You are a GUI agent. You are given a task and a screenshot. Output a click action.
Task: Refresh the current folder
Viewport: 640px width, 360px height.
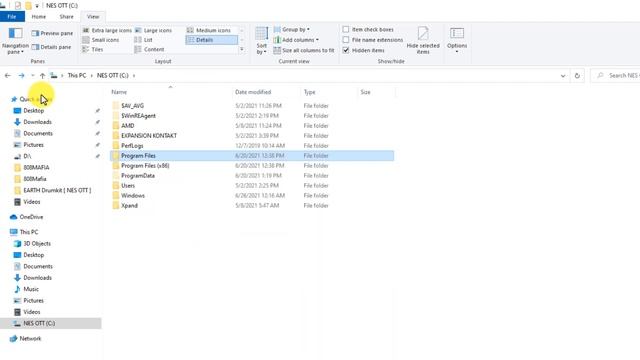[577, 76]
